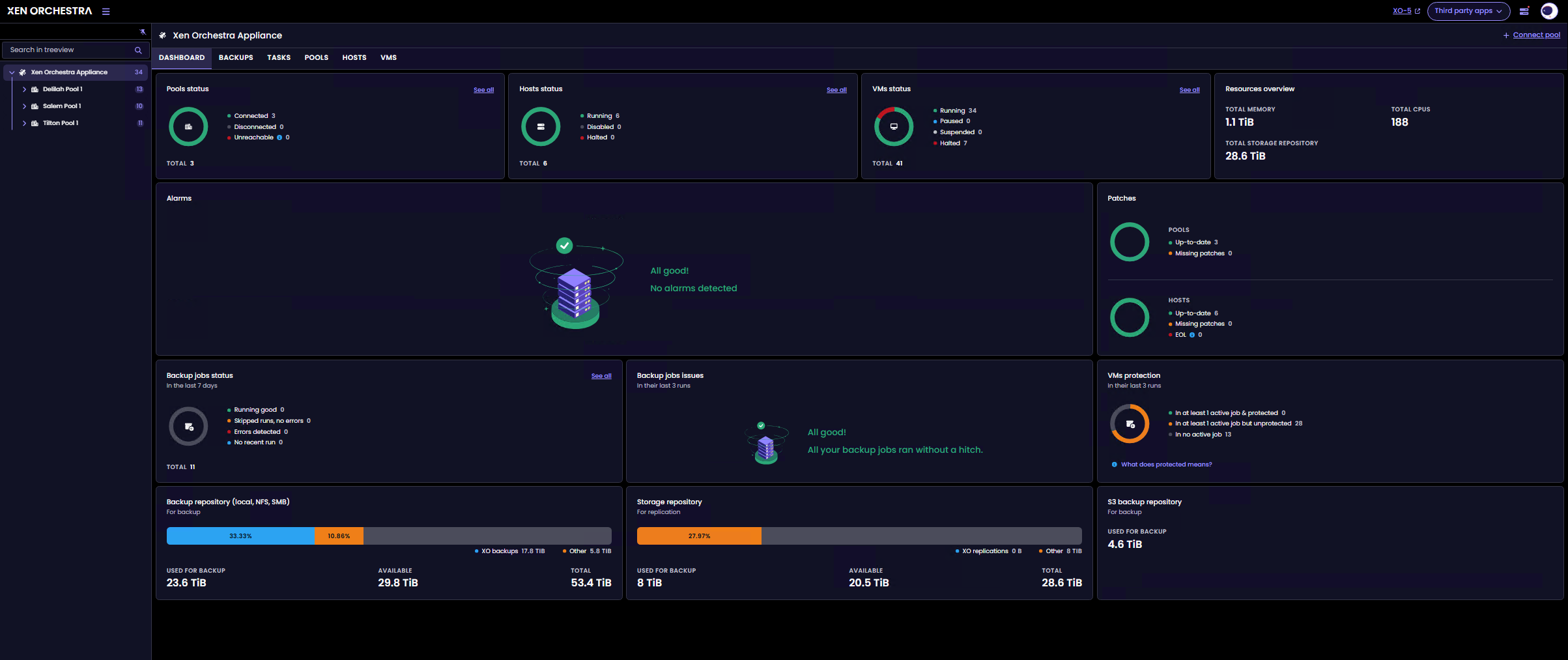Click the unpin sidebar icon
1568x660 pixels.
[x=143, y=32]
